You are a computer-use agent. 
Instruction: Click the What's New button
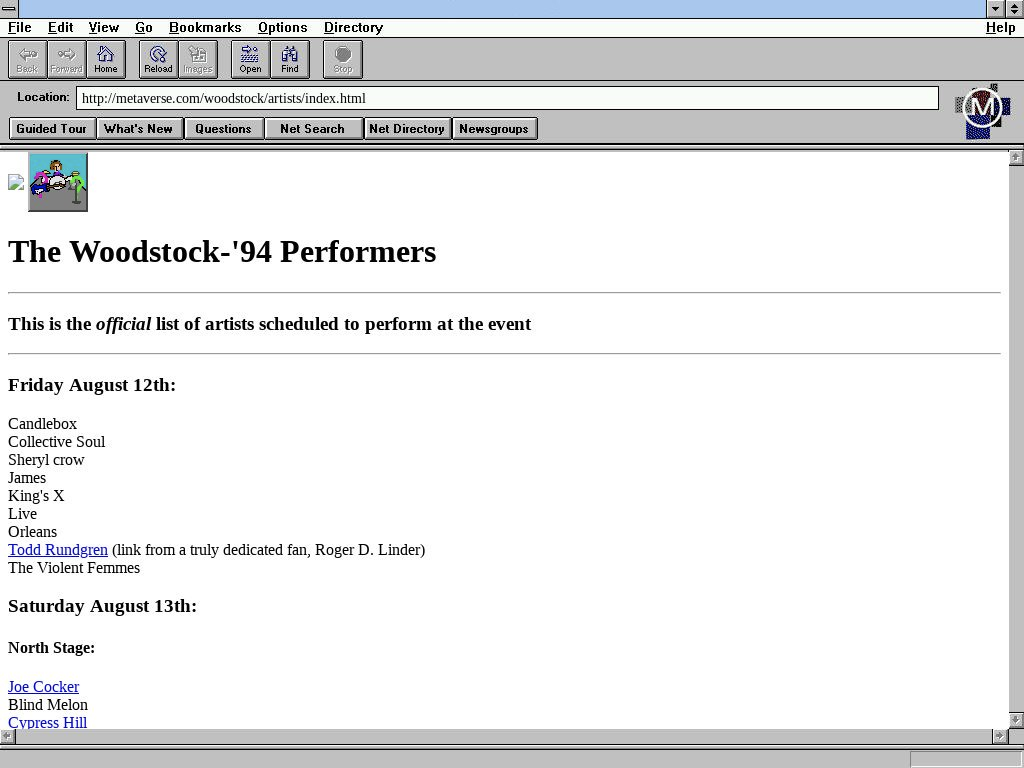point(139,129)
